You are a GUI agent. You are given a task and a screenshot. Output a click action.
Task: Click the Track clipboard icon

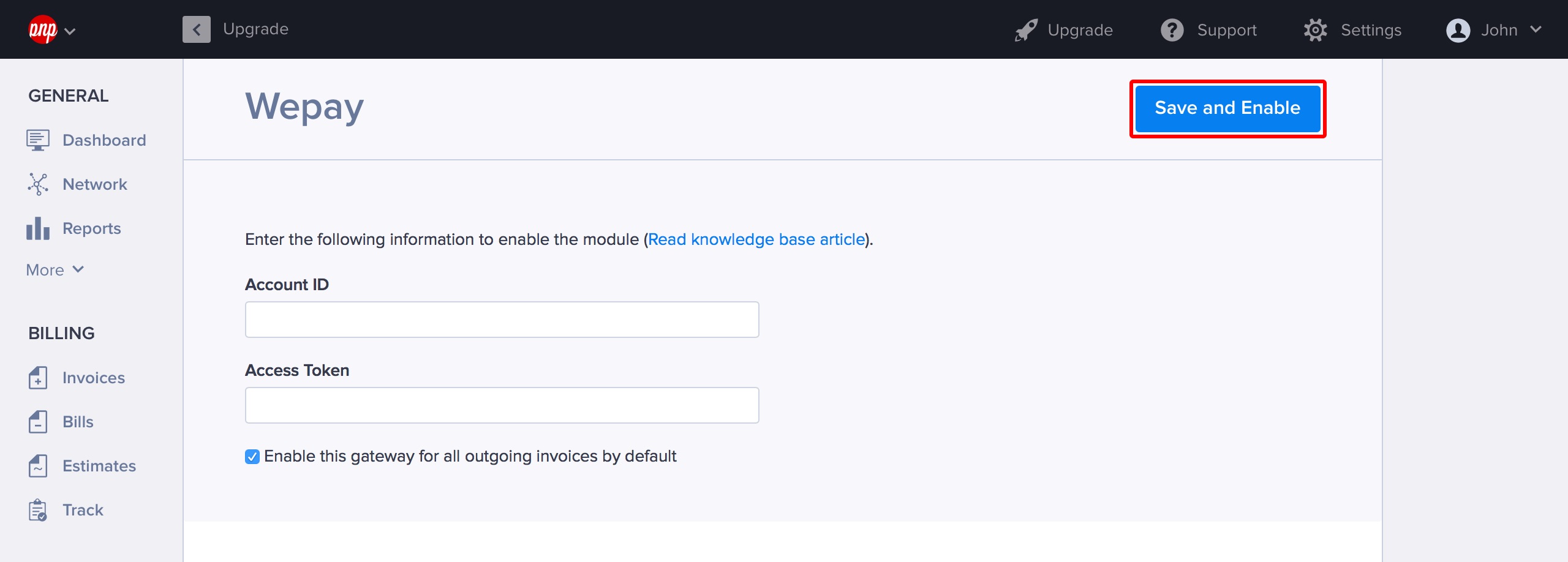coord(37,510)
